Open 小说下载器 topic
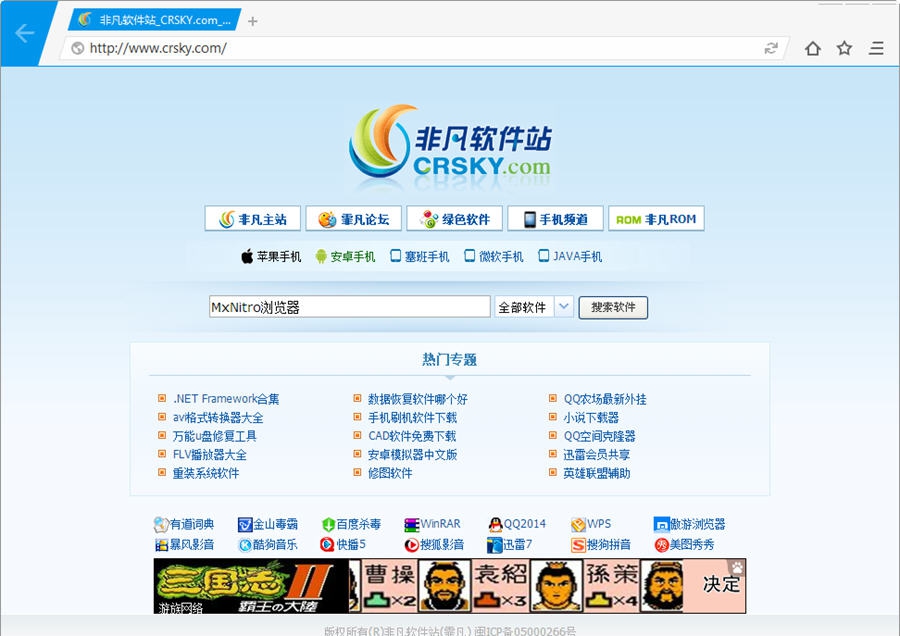This screenshot has width=900, height=636. [x=591, y=417]
